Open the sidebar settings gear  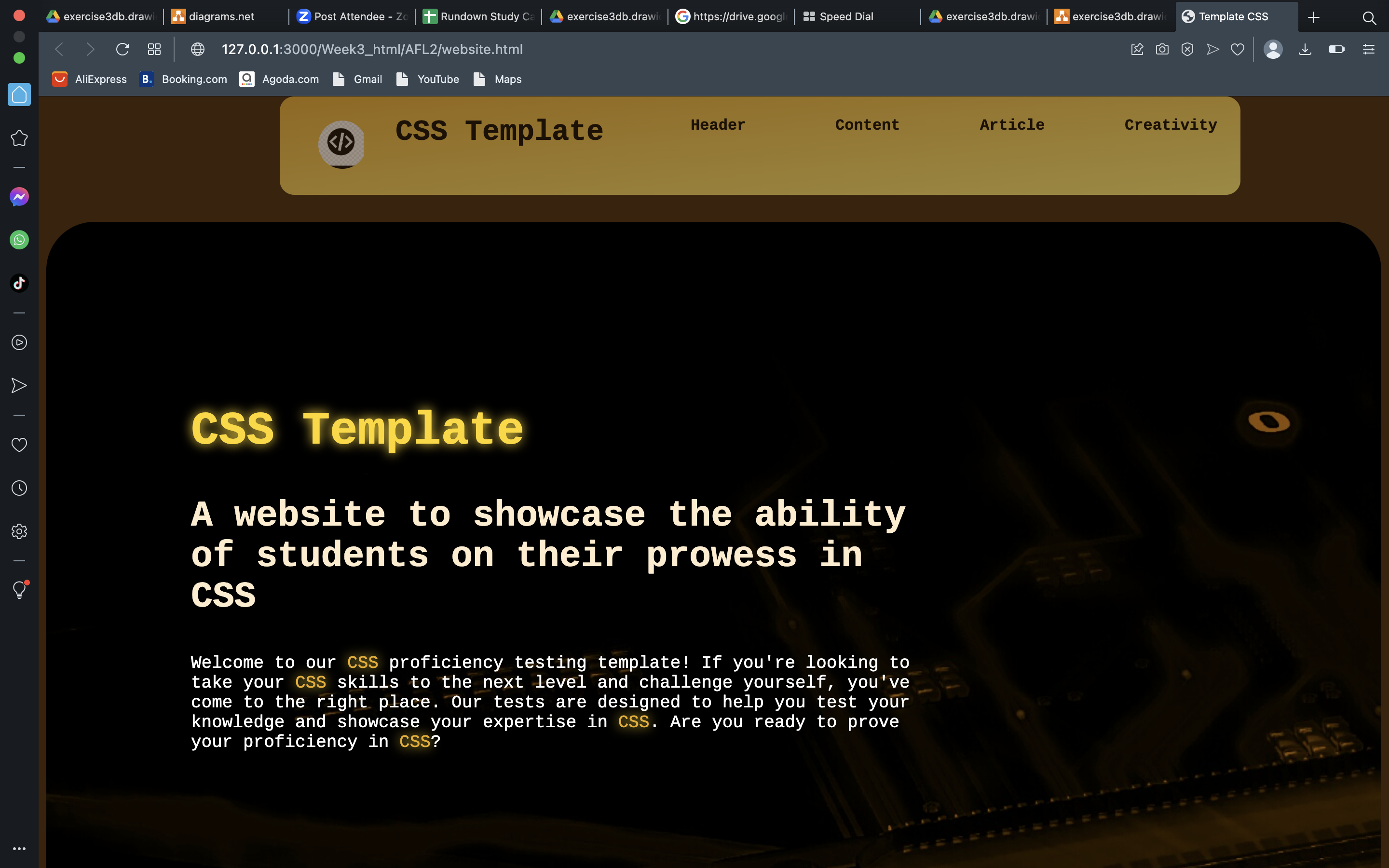[x=19, y=531]
